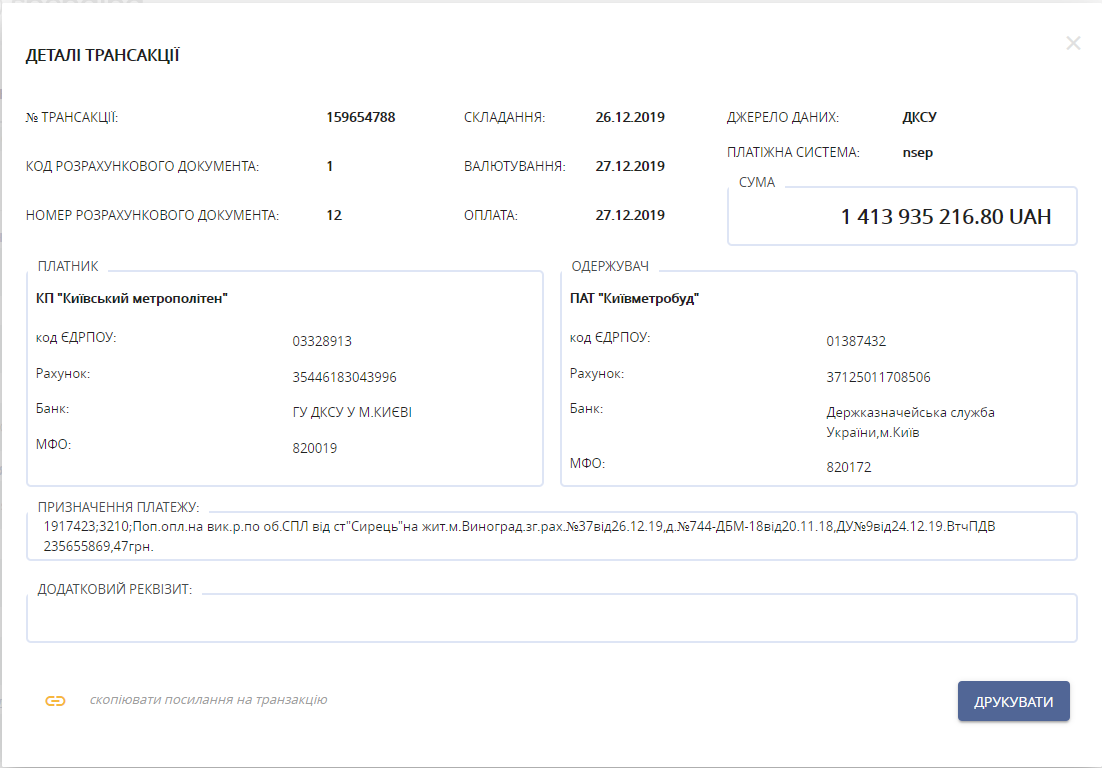Image resolution: width=1102 pixels, height=768 pixels.
Task: Click payer name КП "Київський метрополітен"
Action: 131,299
